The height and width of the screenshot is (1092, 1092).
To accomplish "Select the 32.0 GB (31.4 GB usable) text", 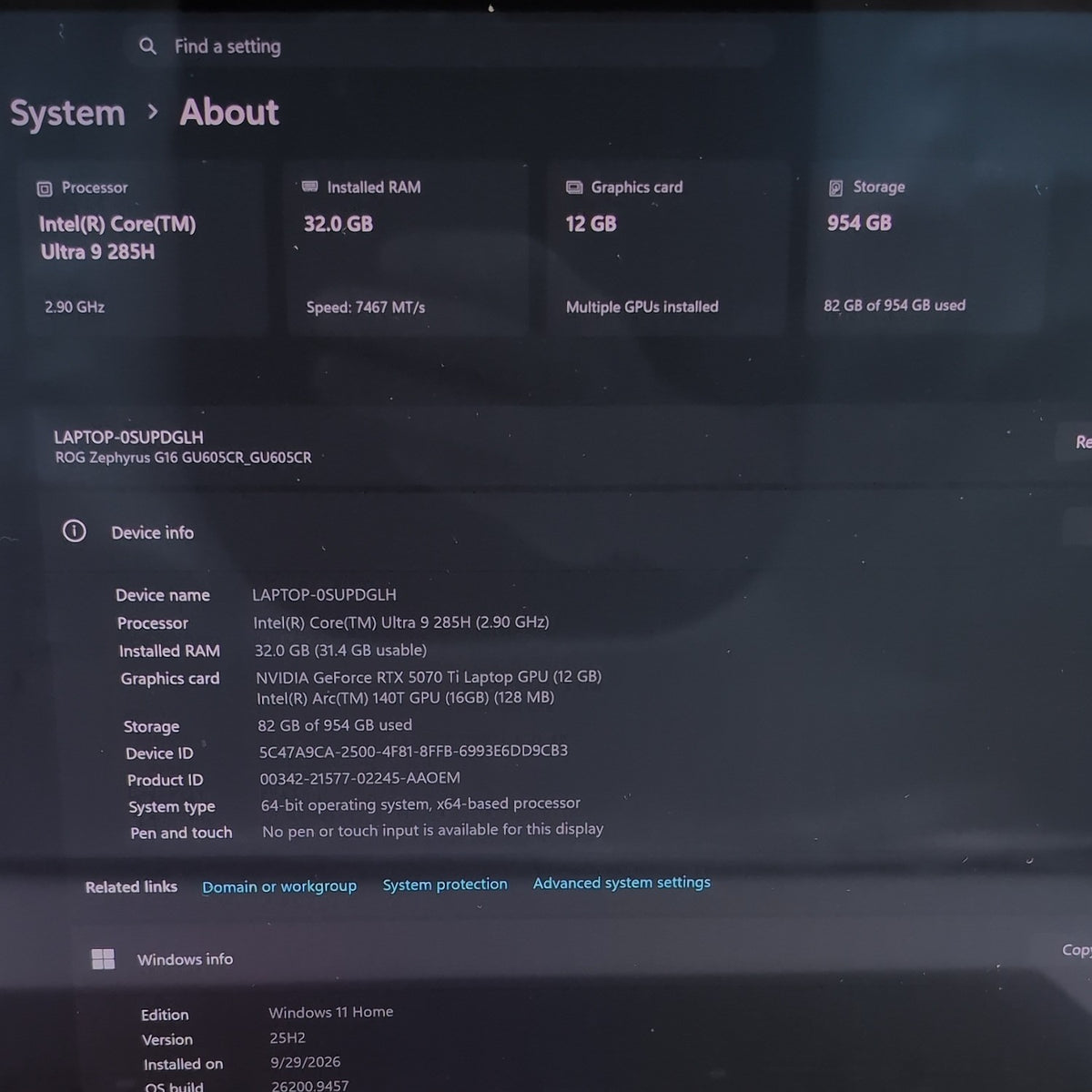I will 340,651.
